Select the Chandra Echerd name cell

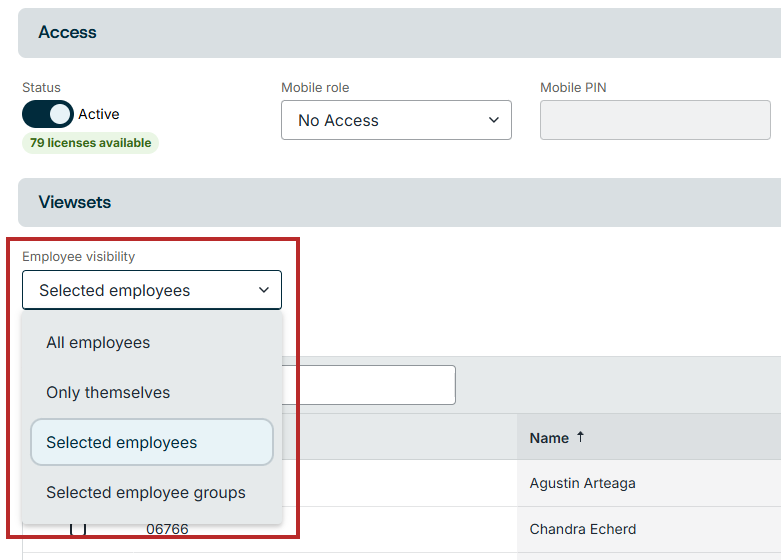[x=649, y=529]
